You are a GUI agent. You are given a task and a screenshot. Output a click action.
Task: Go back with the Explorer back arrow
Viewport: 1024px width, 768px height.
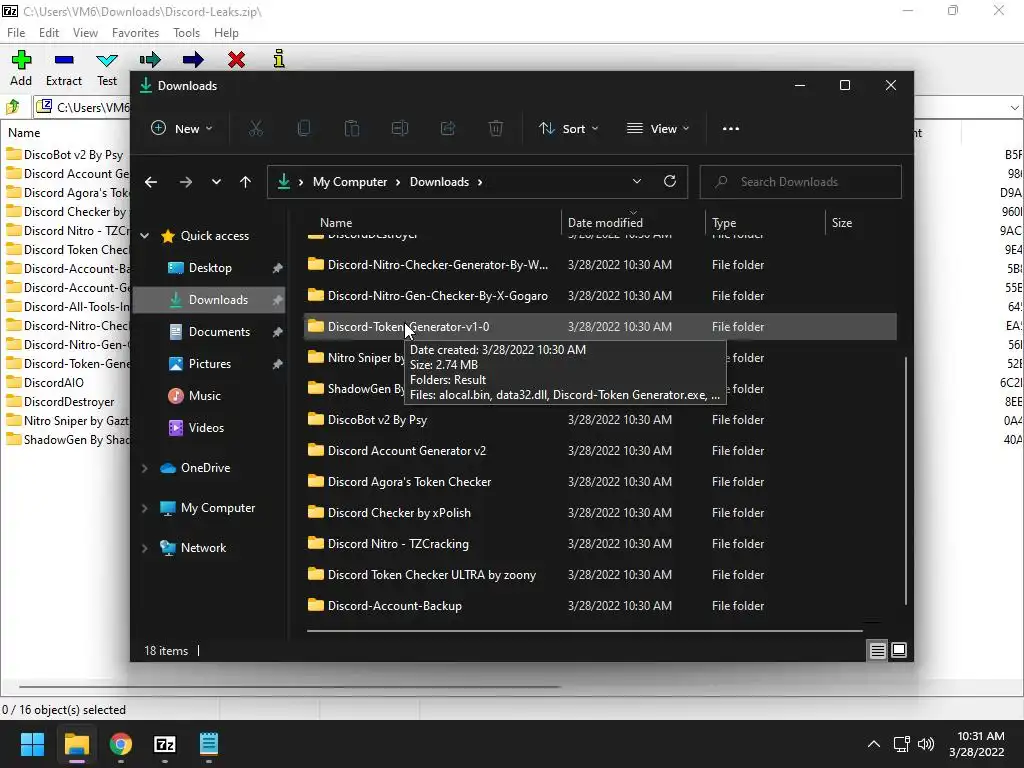coord(151,182)
